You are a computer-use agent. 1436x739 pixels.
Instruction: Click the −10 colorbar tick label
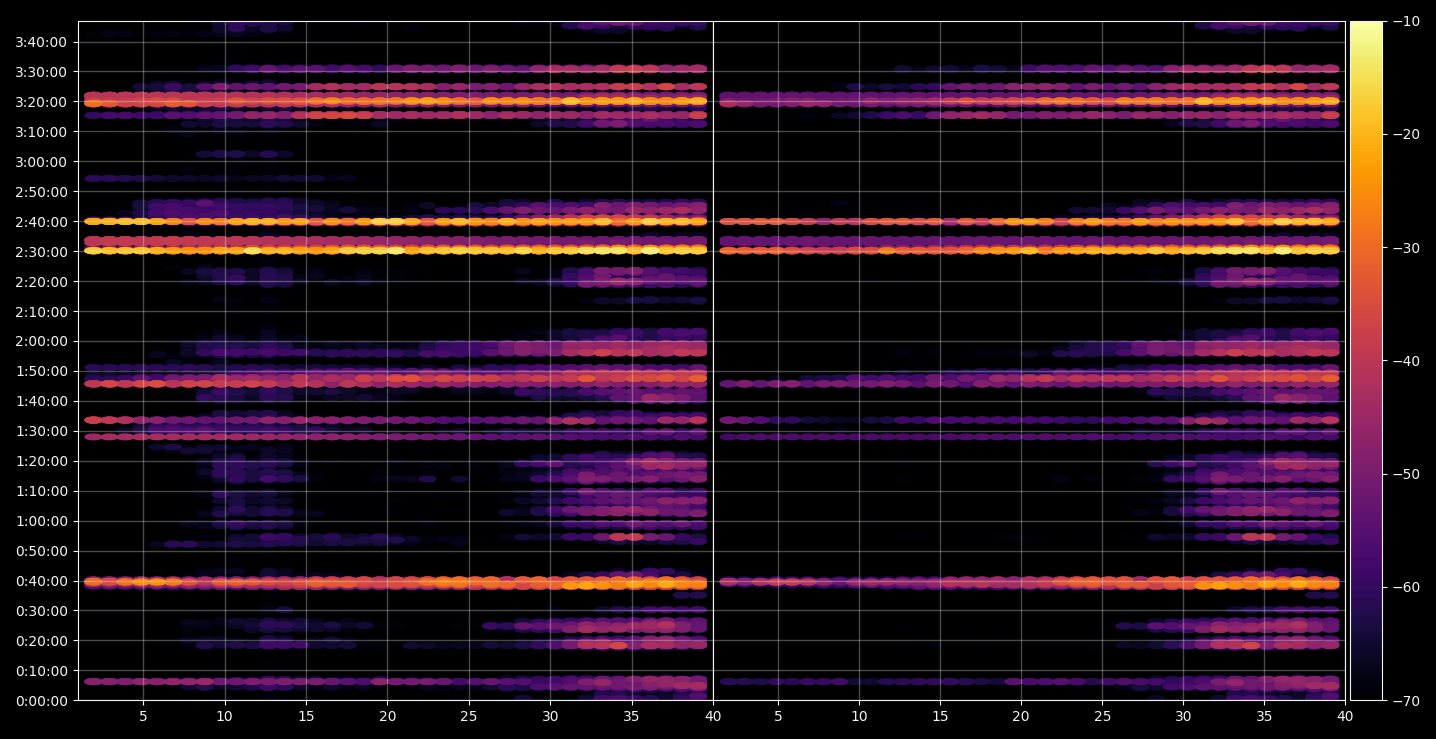pyautogui.click(x=1406, y=22)
